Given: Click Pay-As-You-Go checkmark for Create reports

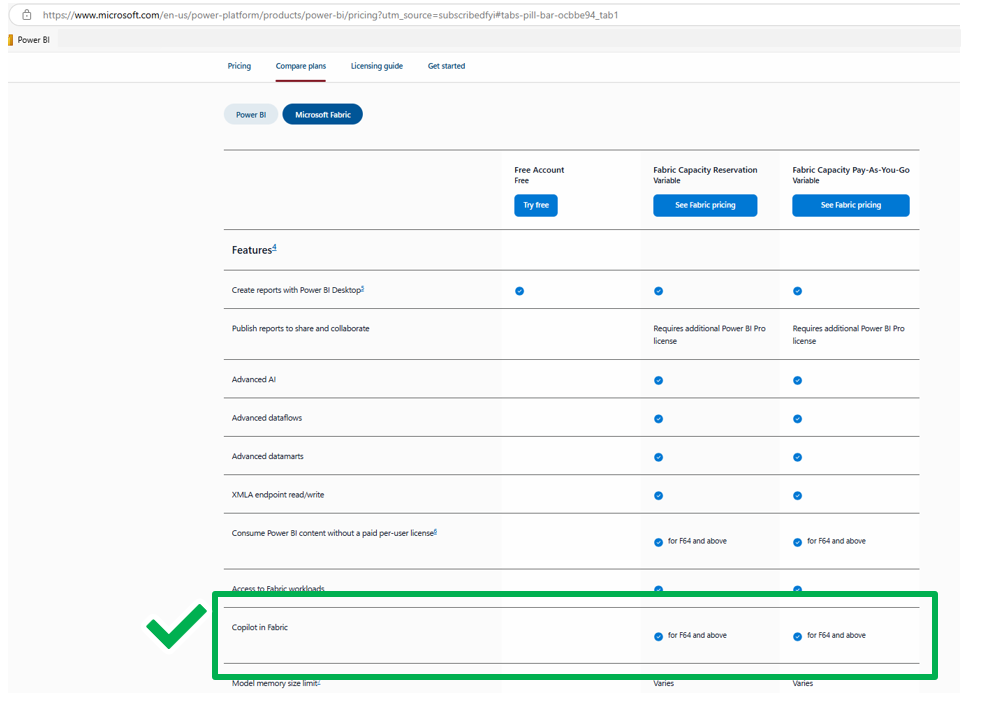Looking at the screenshot, I should tap(797, 291).
